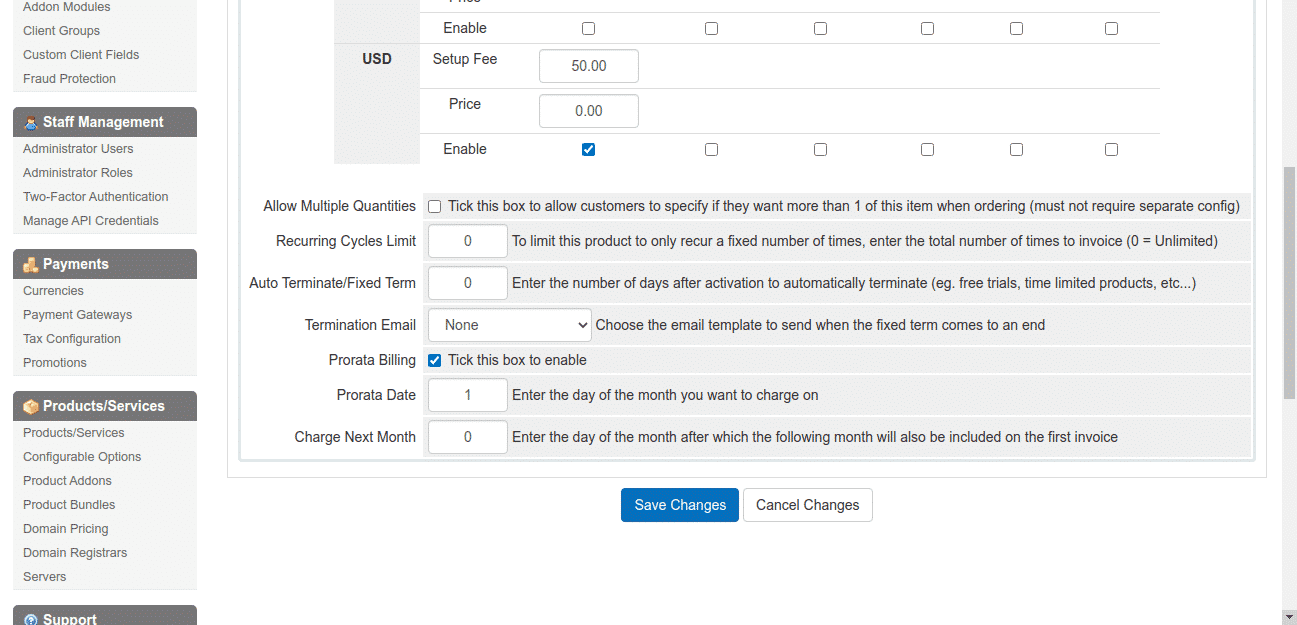1297x625 pixels.
Task: Open Domain Pricing settings
Action: point(66,529)
